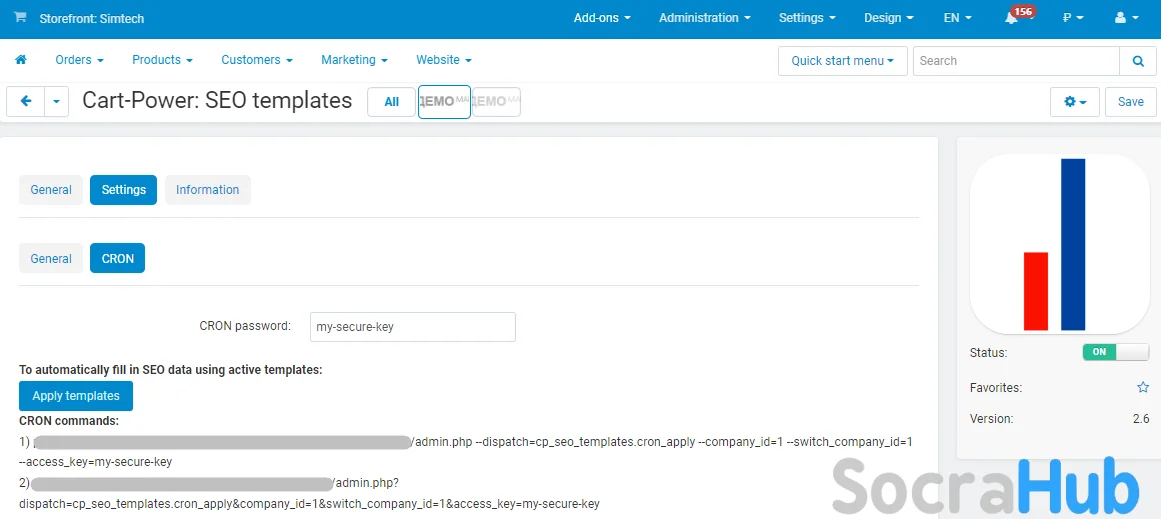Image resolution: width=1161 pixels, height=519 pixels.
Task: Select the All storefronts button
Action: point(391,102)
